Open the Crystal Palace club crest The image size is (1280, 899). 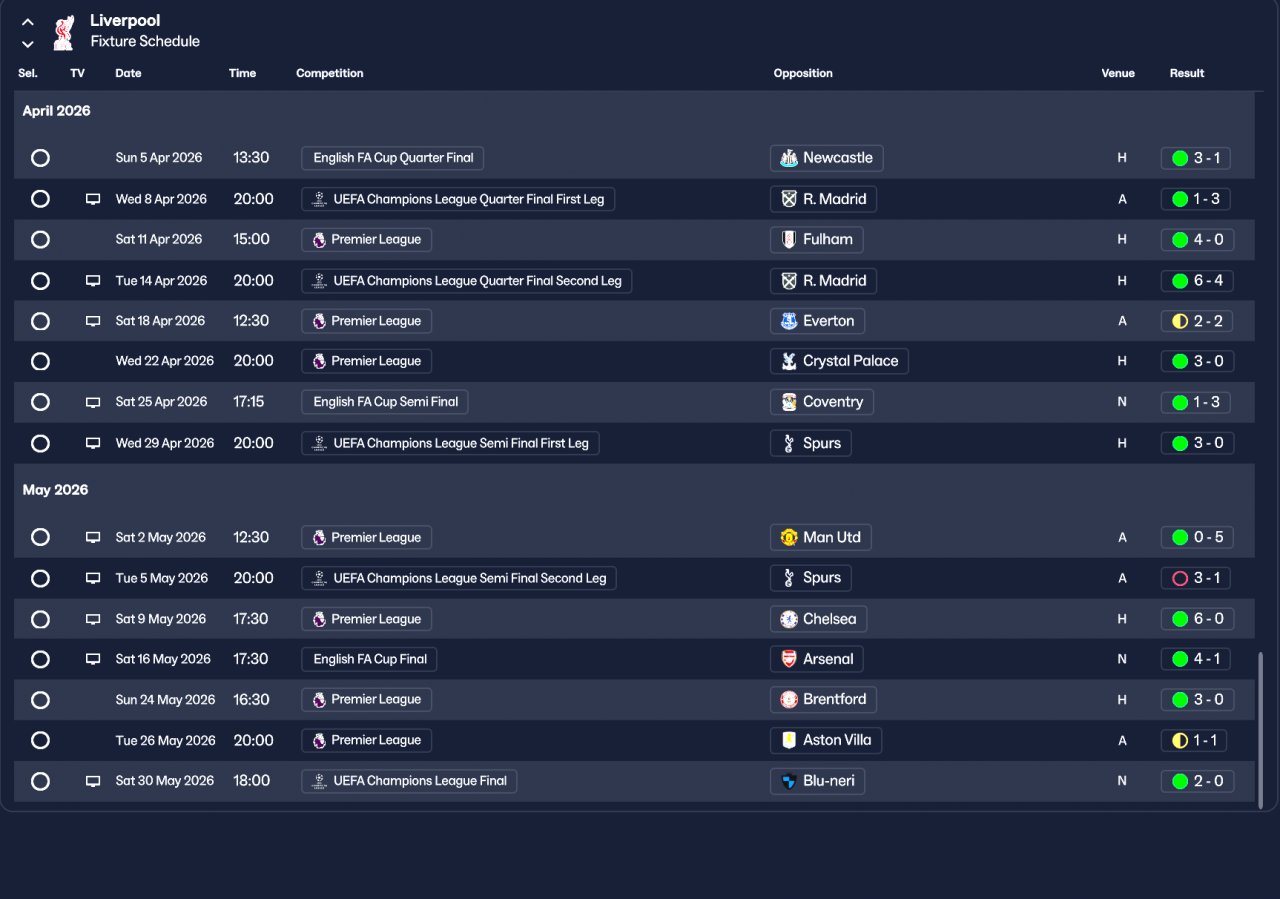point(789,361)
